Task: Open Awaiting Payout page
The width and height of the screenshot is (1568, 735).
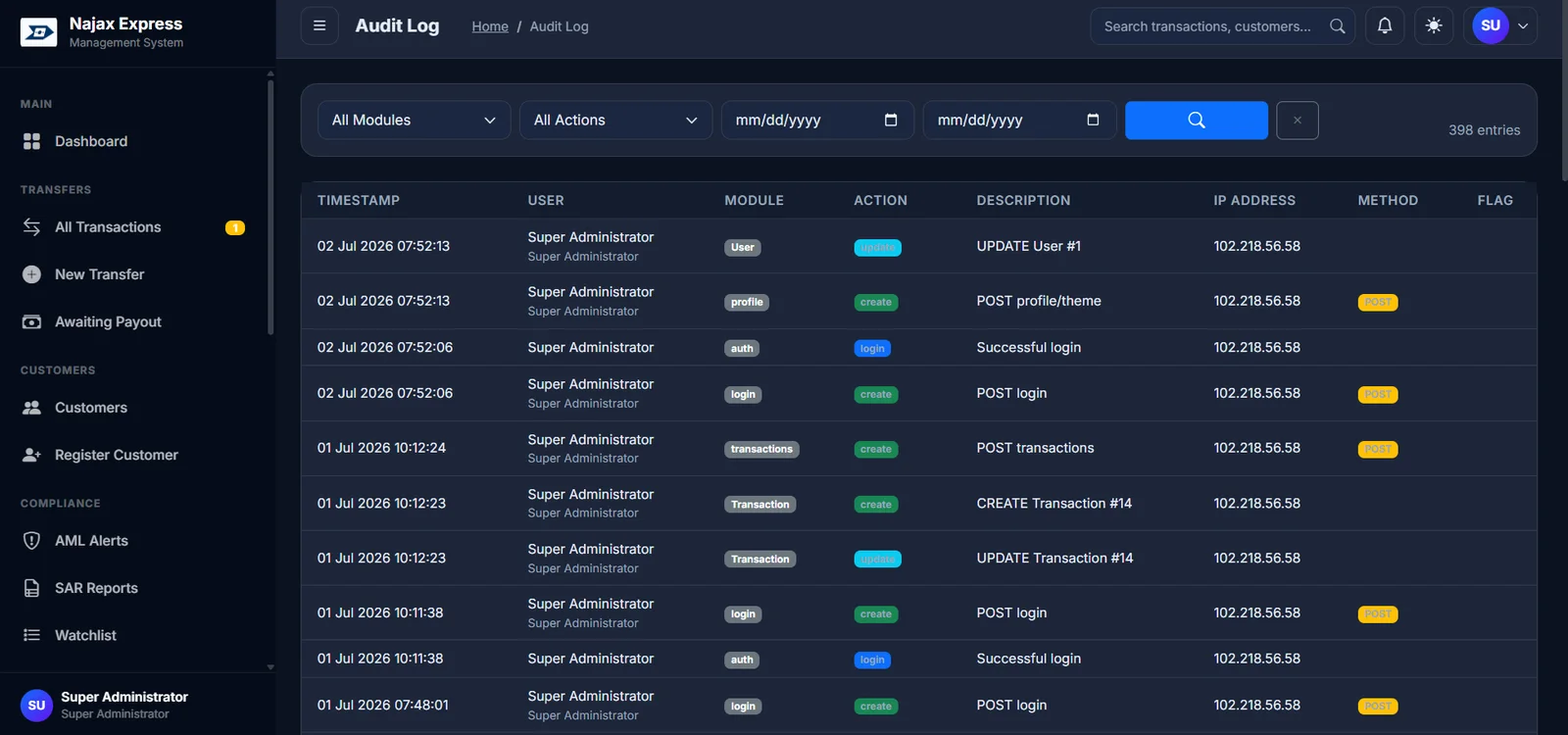Action: click(x=137, y=321)
